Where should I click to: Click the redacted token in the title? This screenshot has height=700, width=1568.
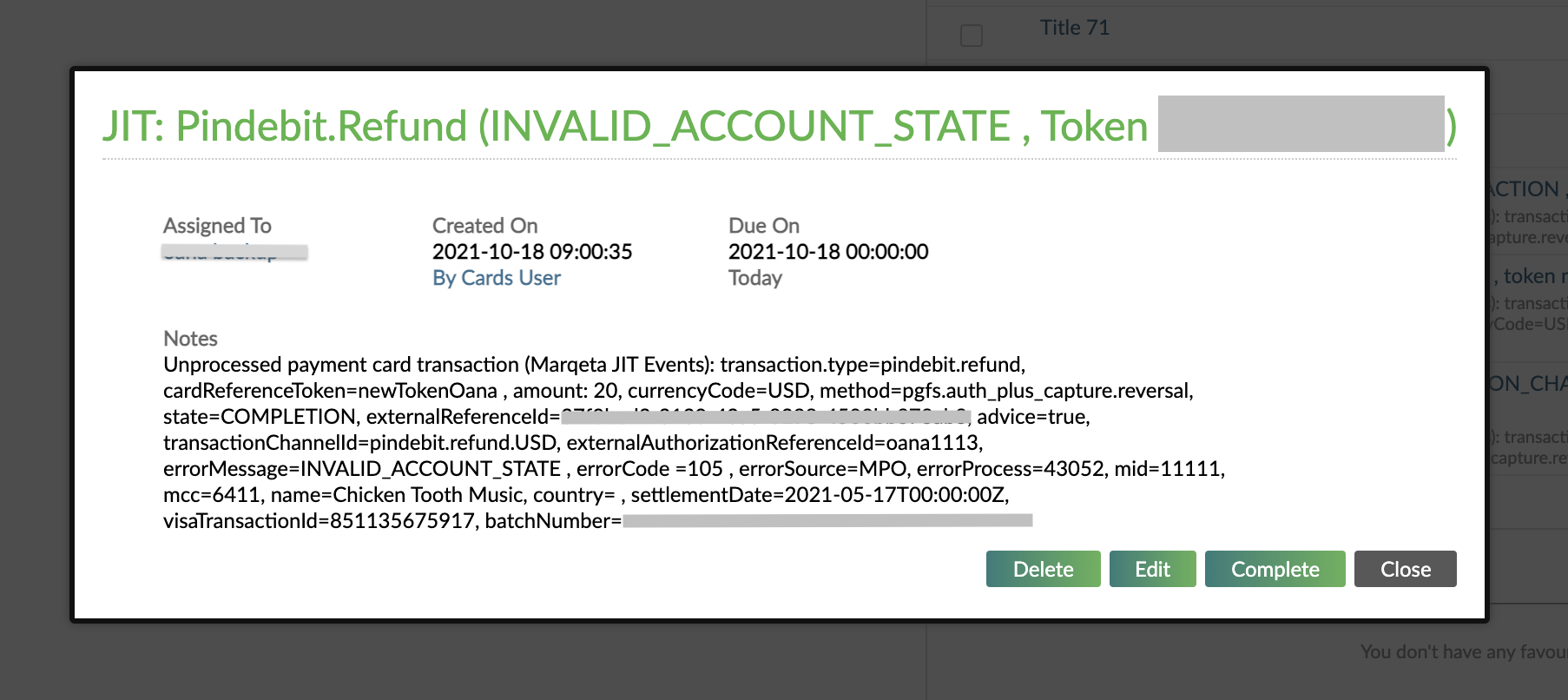(1301, 124)
